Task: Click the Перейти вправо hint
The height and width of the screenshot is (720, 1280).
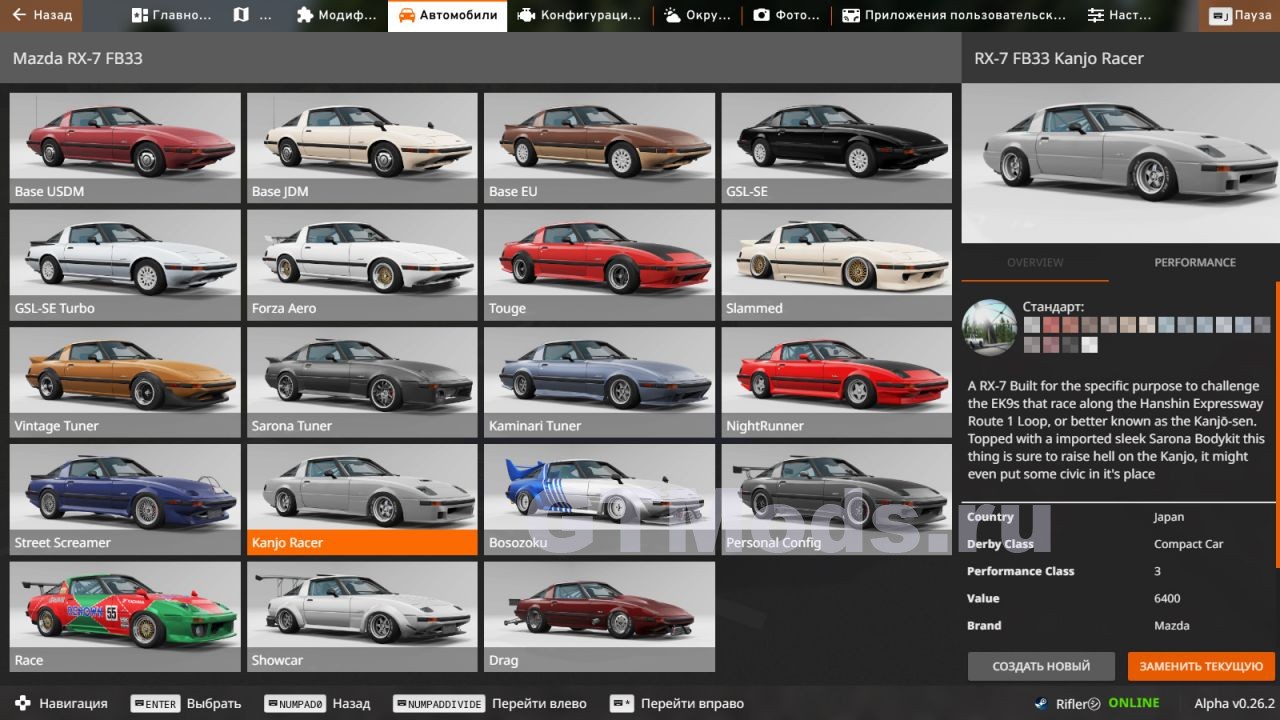Action: (677, 703)
